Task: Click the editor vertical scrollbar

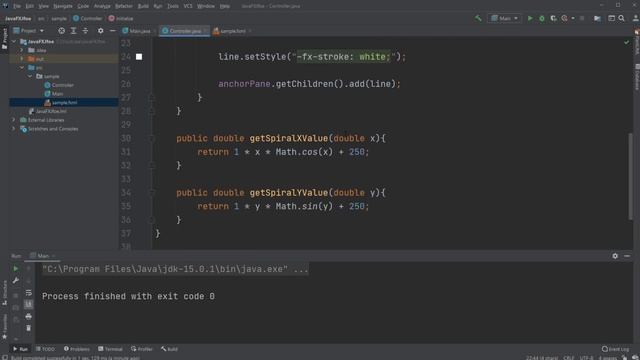Action: coord(631,176)
